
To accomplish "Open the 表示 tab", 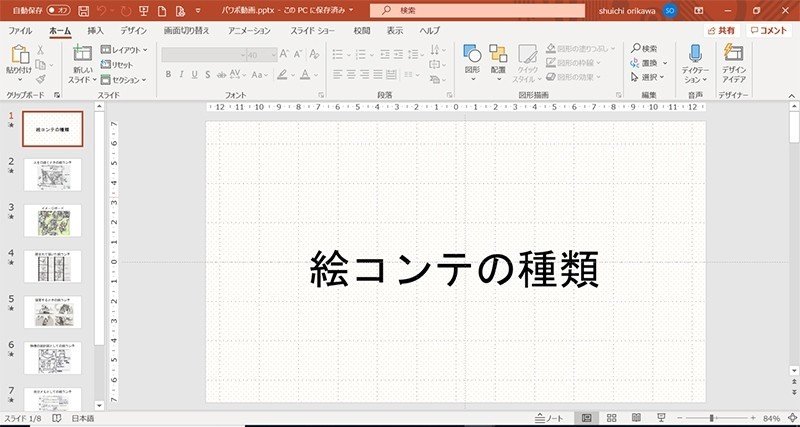I will click(x=395, y=31).
